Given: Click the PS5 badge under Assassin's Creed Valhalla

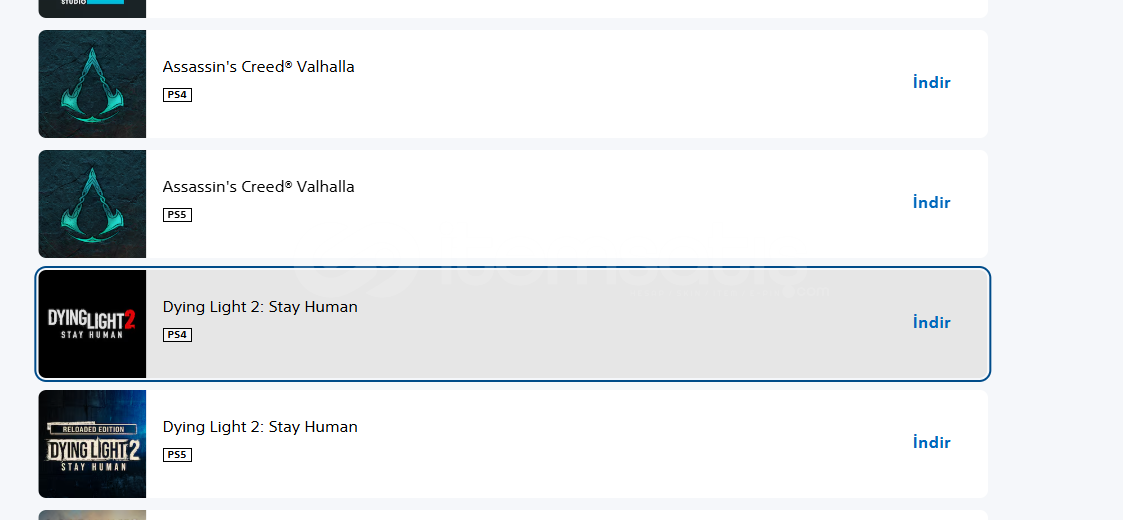Looking at the screenshot, I should click(x=177, y=215).
